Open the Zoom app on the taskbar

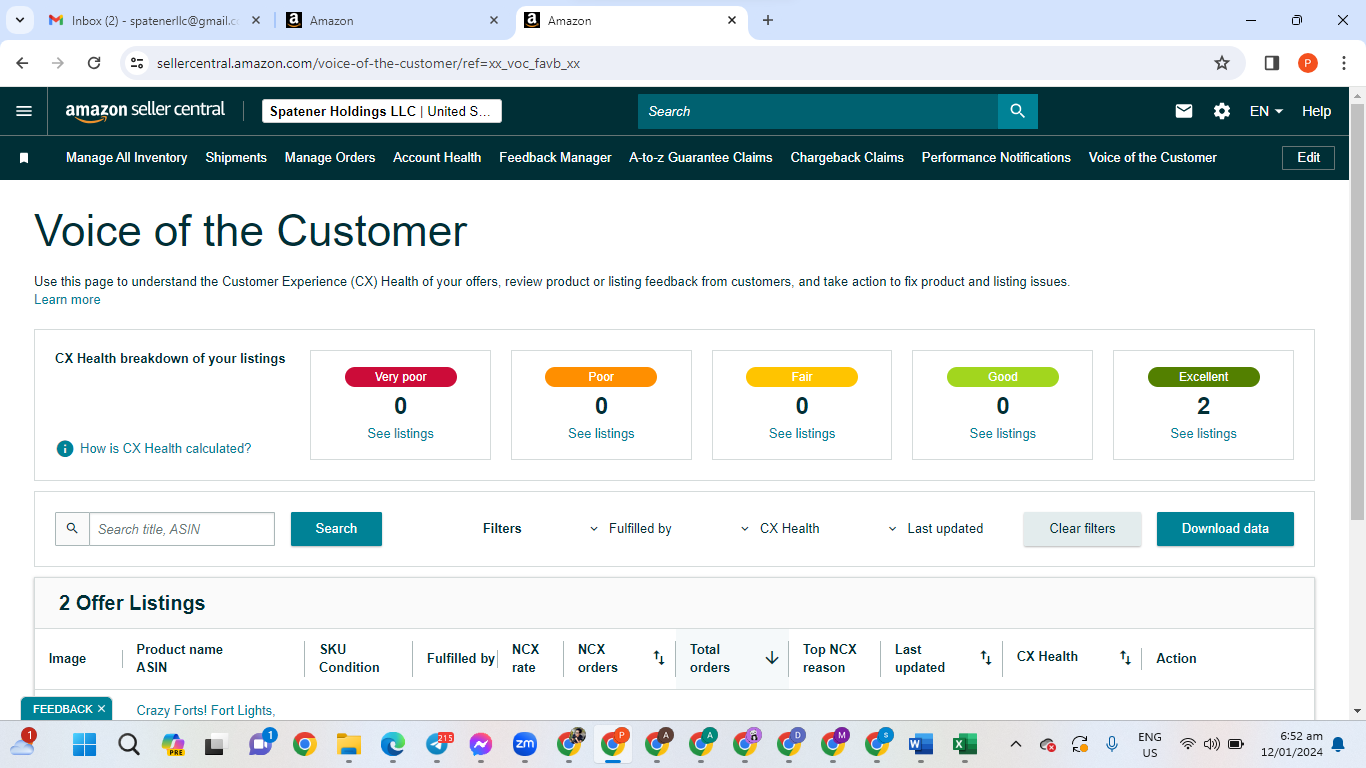click(524, 744)
